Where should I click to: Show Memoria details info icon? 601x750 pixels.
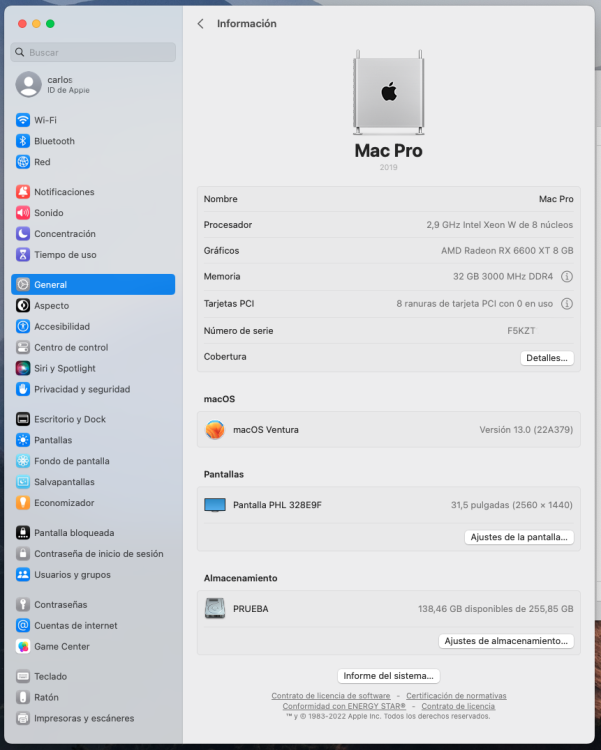click(567, 276)
